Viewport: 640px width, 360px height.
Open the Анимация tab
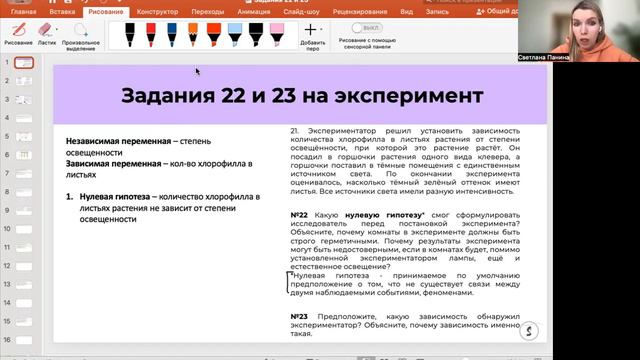[253, 12]
